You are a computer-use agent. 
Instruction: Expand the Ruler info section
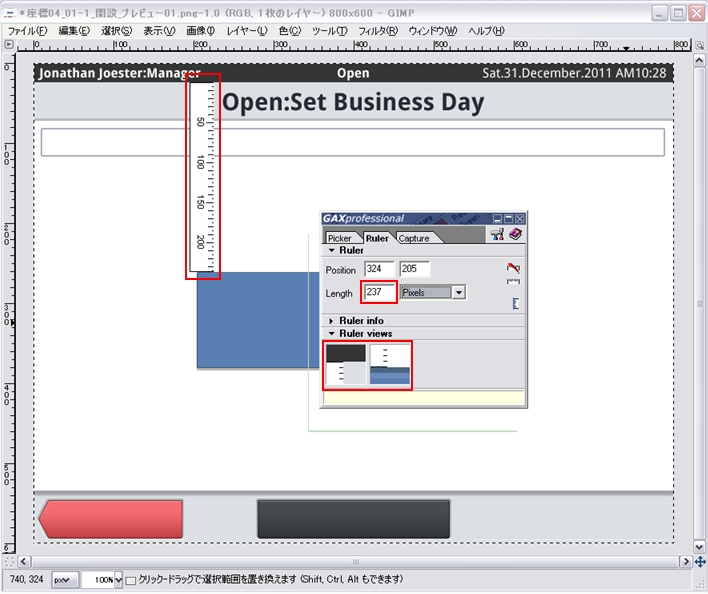point(331,320)
